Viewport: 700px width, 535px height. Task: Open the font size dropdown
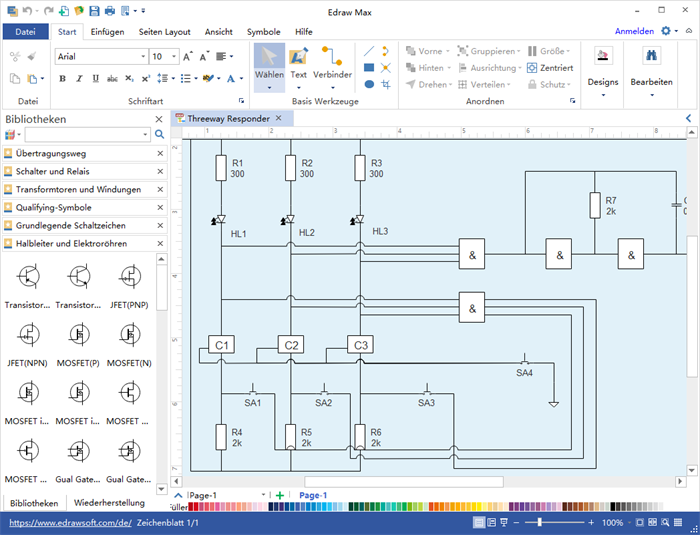click(x=171, y=57)
